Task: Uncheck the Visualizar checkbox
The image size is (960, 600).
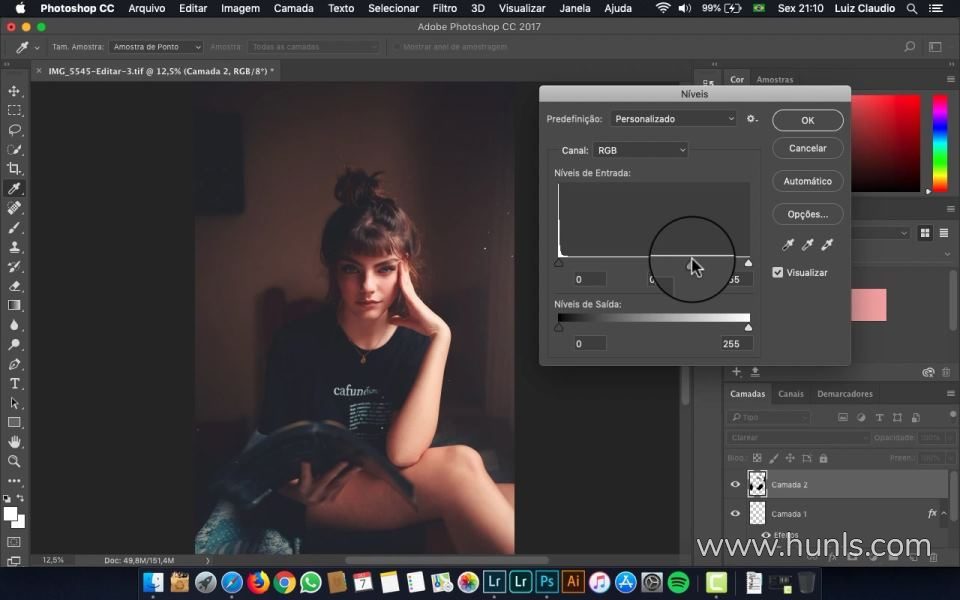Action: [x=778, y=272]
